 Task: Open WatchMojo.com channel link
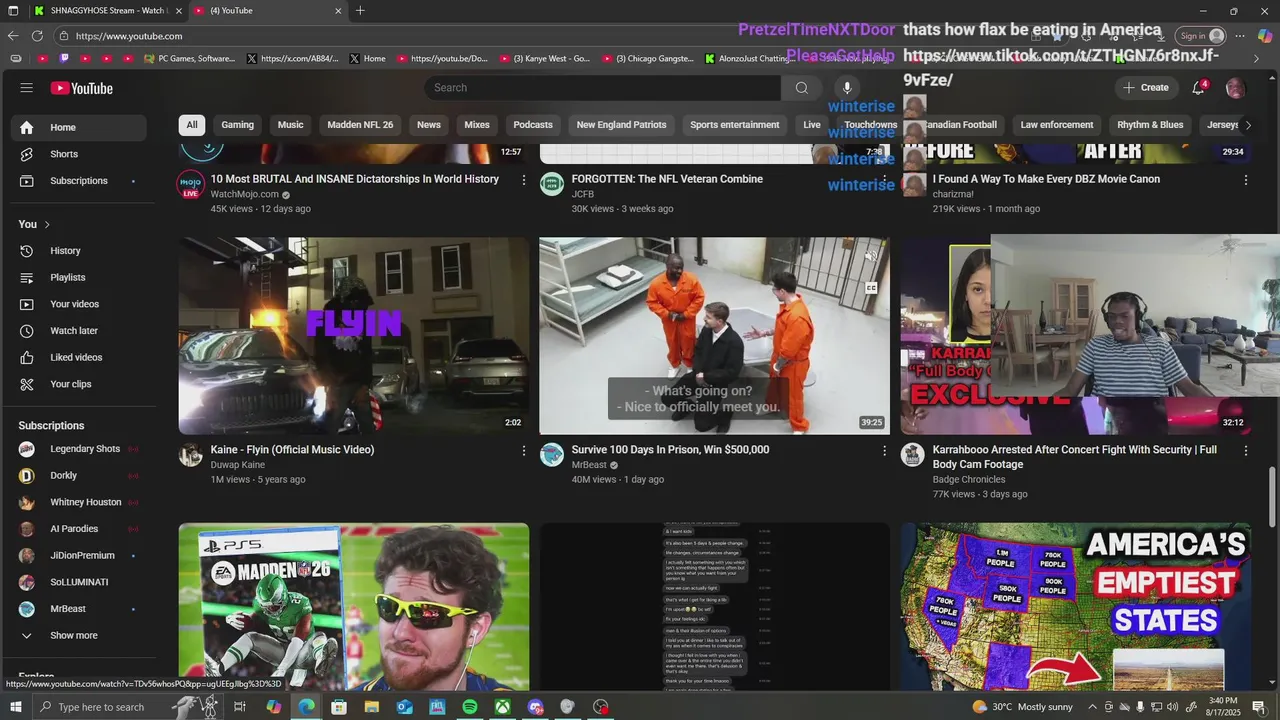[244, 194]
